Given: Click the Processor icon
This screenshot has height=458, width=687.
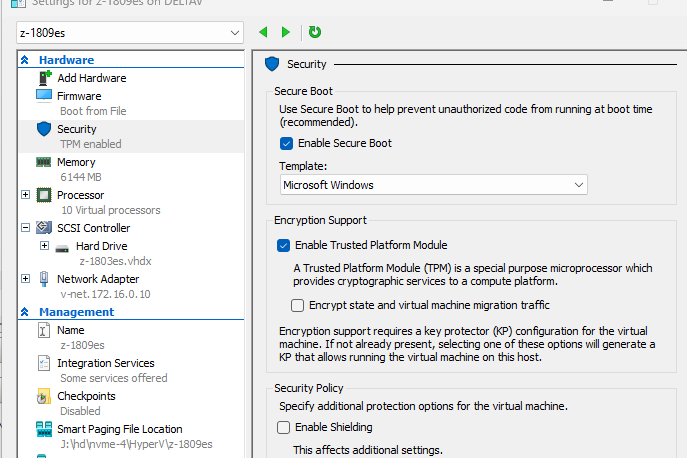Looking at the screenshot, I should 44,195.
